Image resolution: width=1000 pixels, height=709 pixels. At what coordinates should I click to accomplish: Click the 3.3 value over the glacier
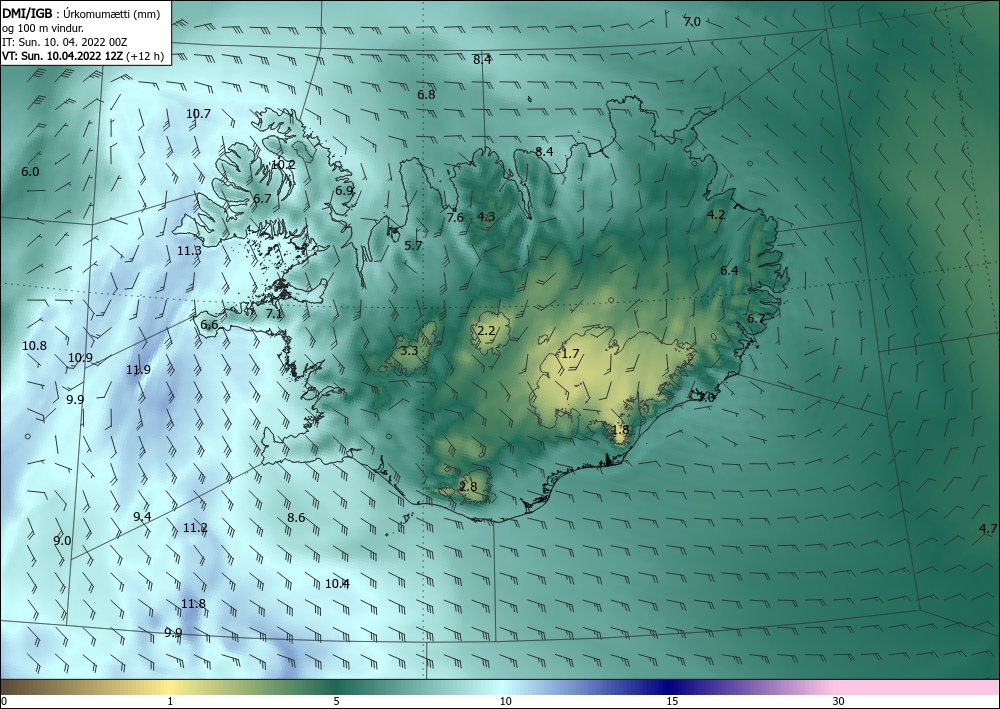(x=409, y=350)
